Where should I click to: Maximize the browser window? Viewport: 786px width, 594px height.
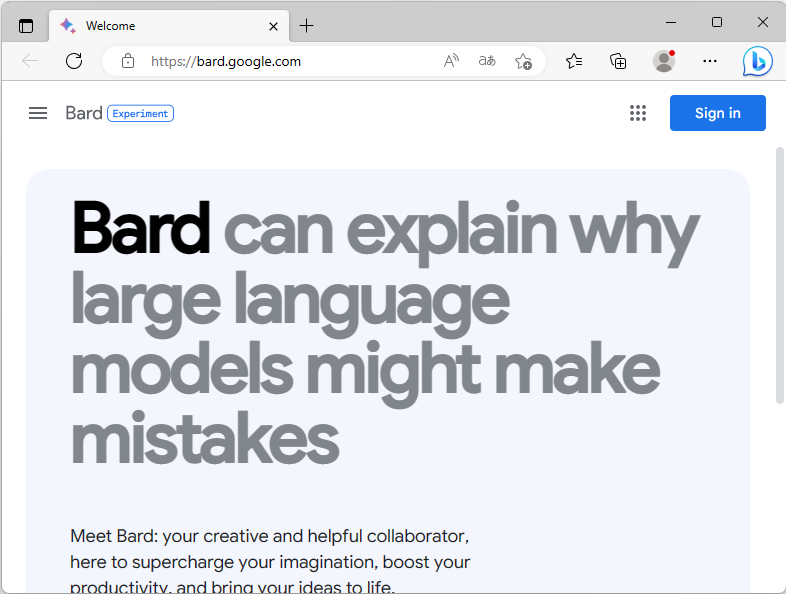[717, 23]
